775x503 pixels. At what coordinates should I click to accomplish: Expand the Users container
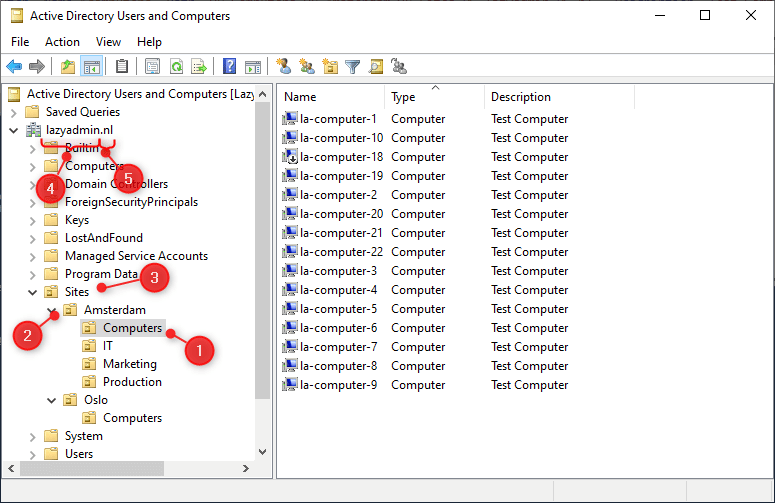[x=33, y=455]
